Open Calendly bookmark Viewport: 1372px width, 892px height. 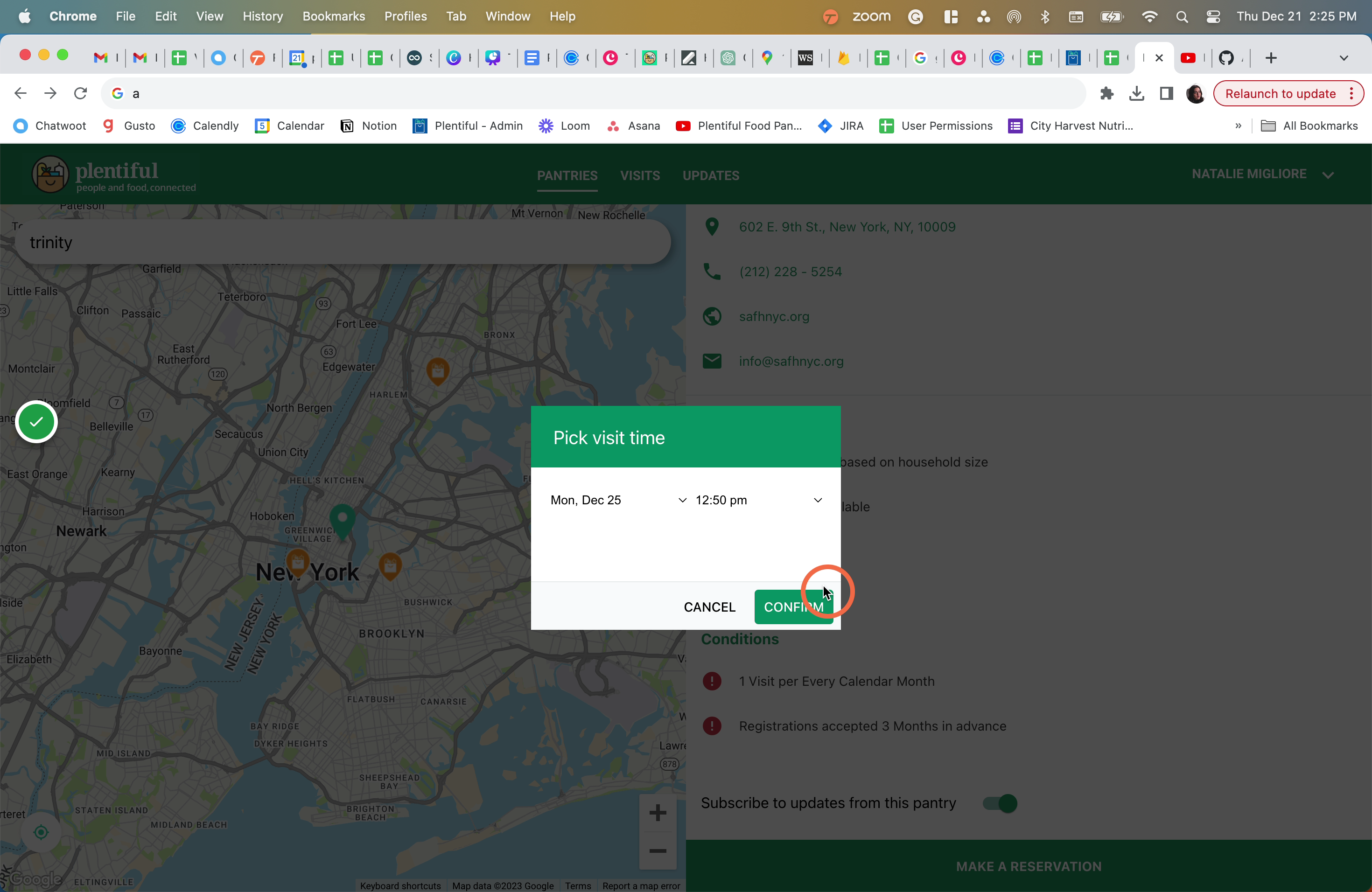tap(205, 125)
